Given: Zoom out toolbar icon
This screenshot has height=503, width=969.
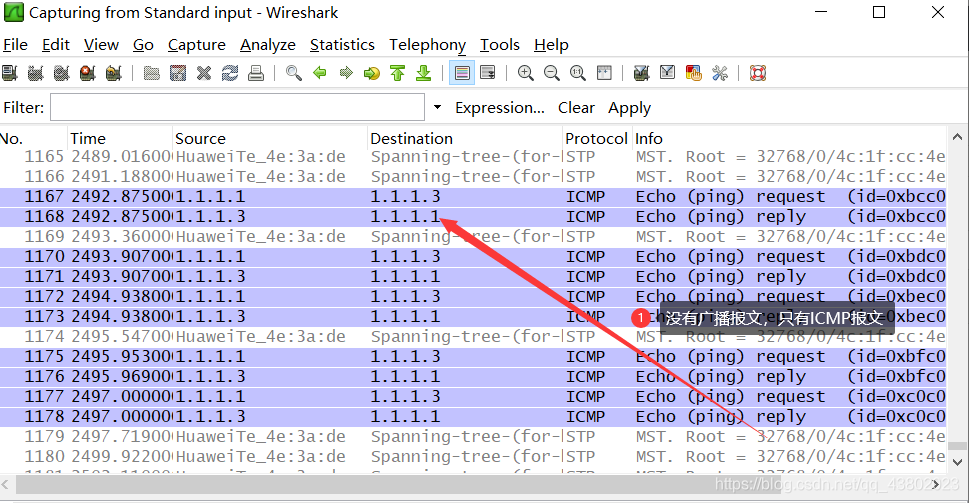Looking at the screenshot, I should 552,73.
